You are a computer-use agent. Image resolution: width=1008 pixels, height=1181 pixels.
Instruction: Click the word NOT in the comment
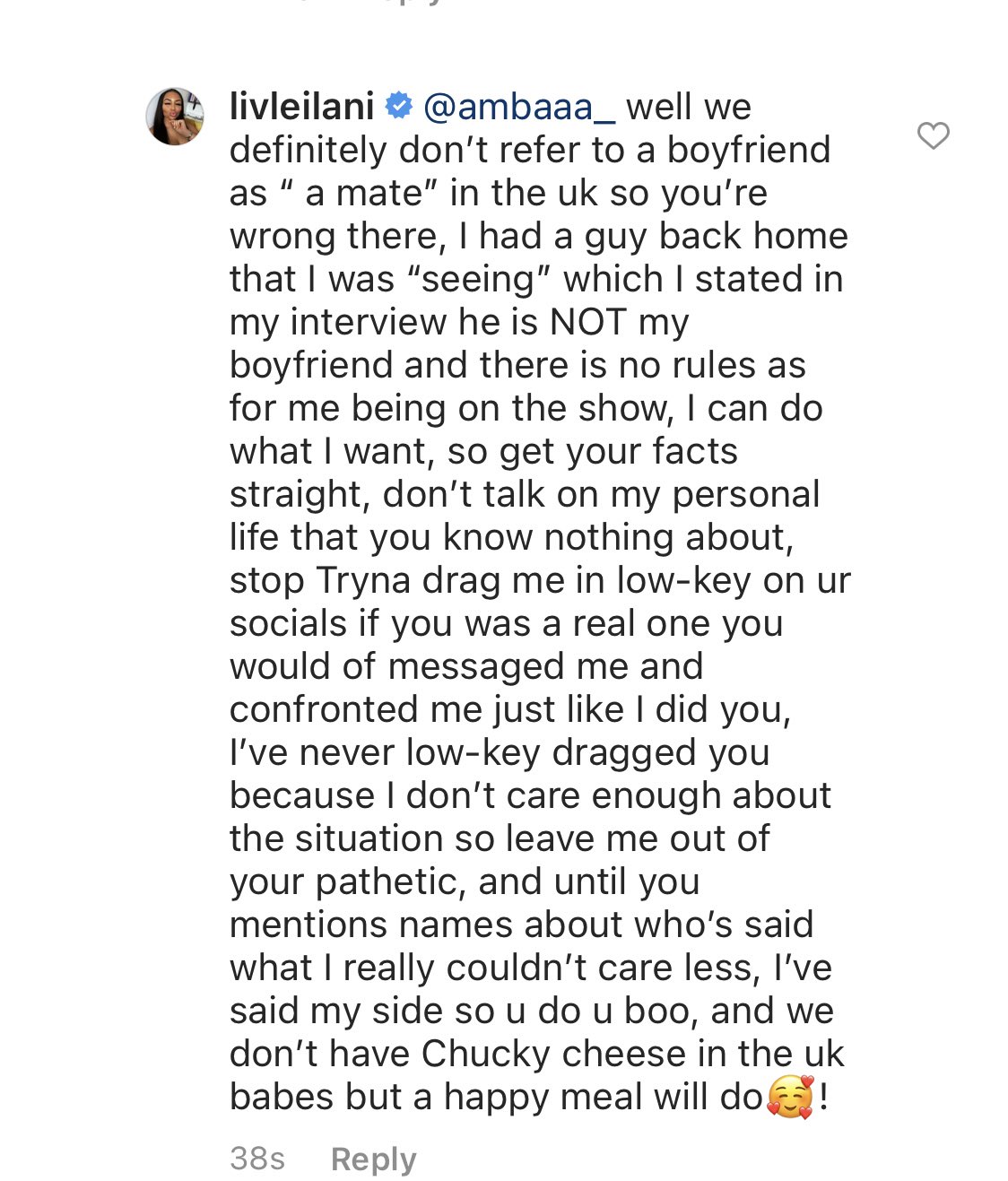587,322
